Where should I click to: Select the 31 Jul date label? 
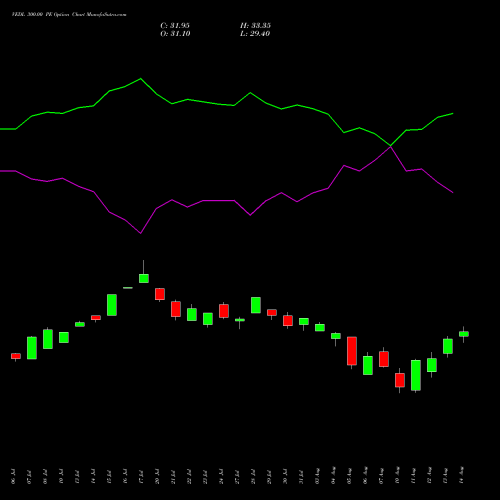301,476
